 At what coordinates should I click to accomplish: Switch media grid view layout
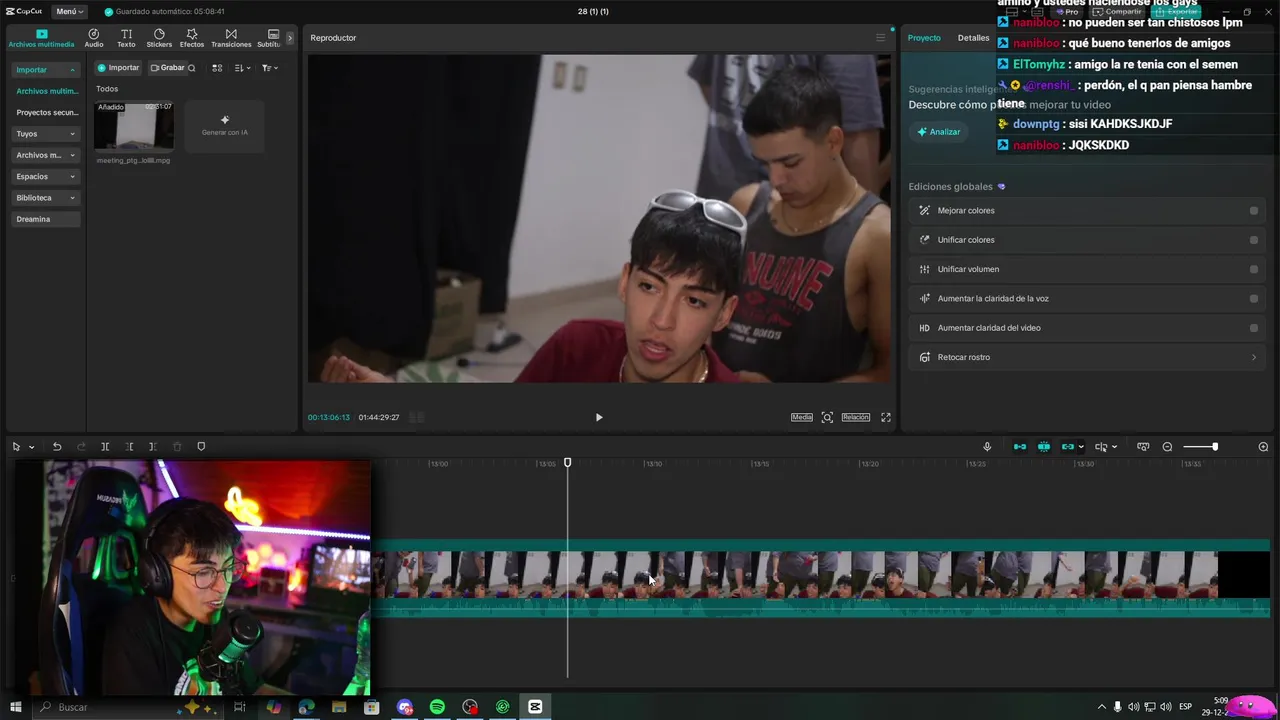click(x=217, y=68)
